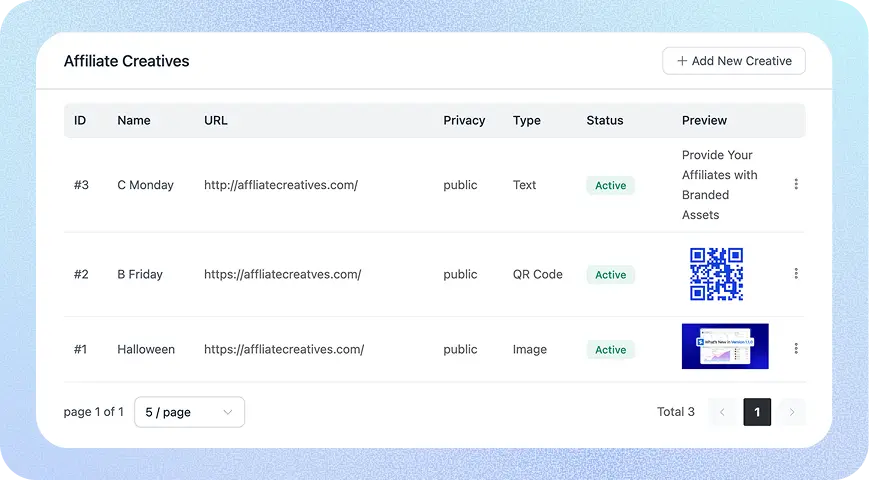
Task: Select page number 1 in pagination
Action: (x=757, y=412)
